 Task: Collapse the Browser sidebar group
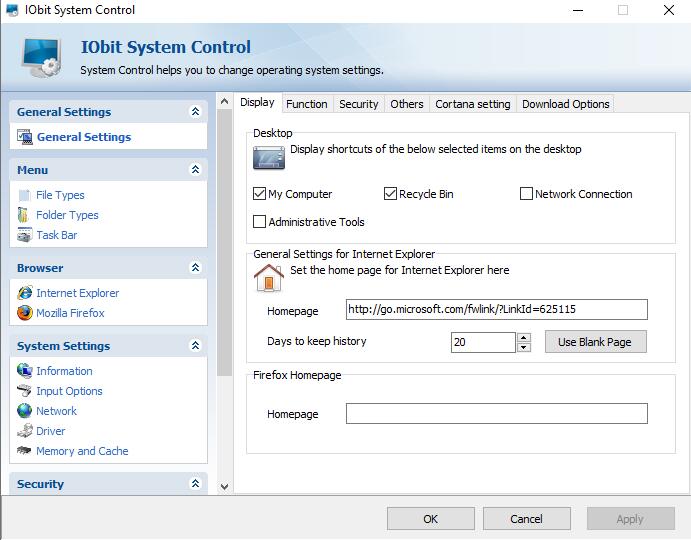point(195,267)
